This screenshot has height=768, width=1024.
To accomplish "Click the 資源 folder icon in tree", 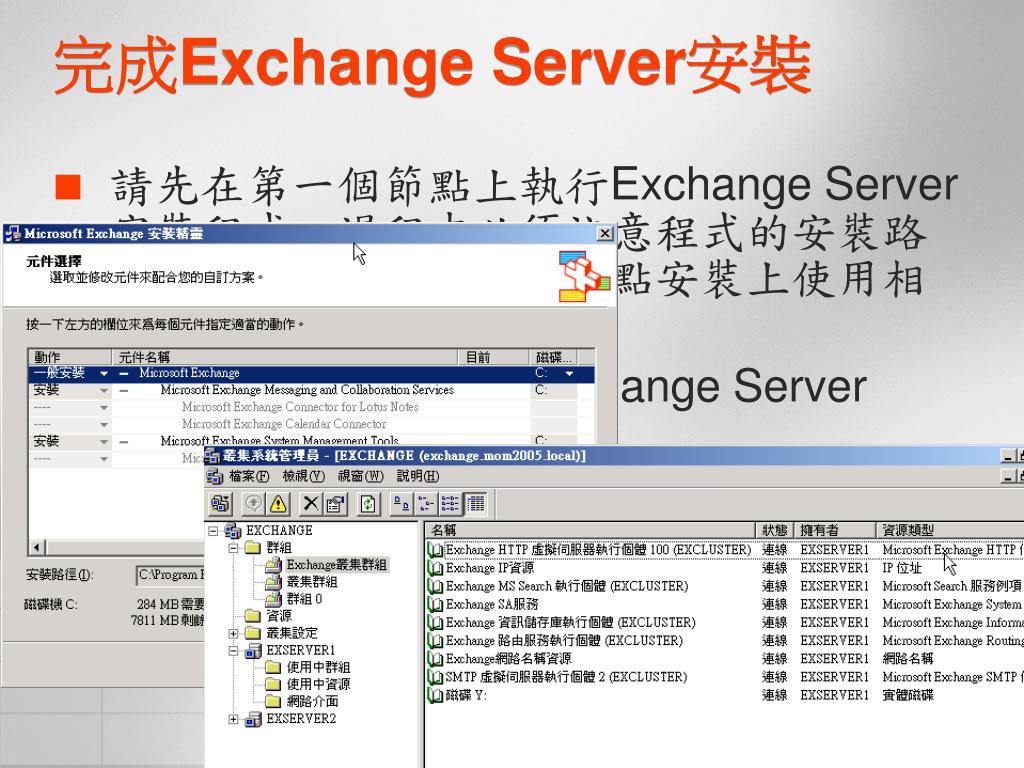I will [x=253, y=616].
